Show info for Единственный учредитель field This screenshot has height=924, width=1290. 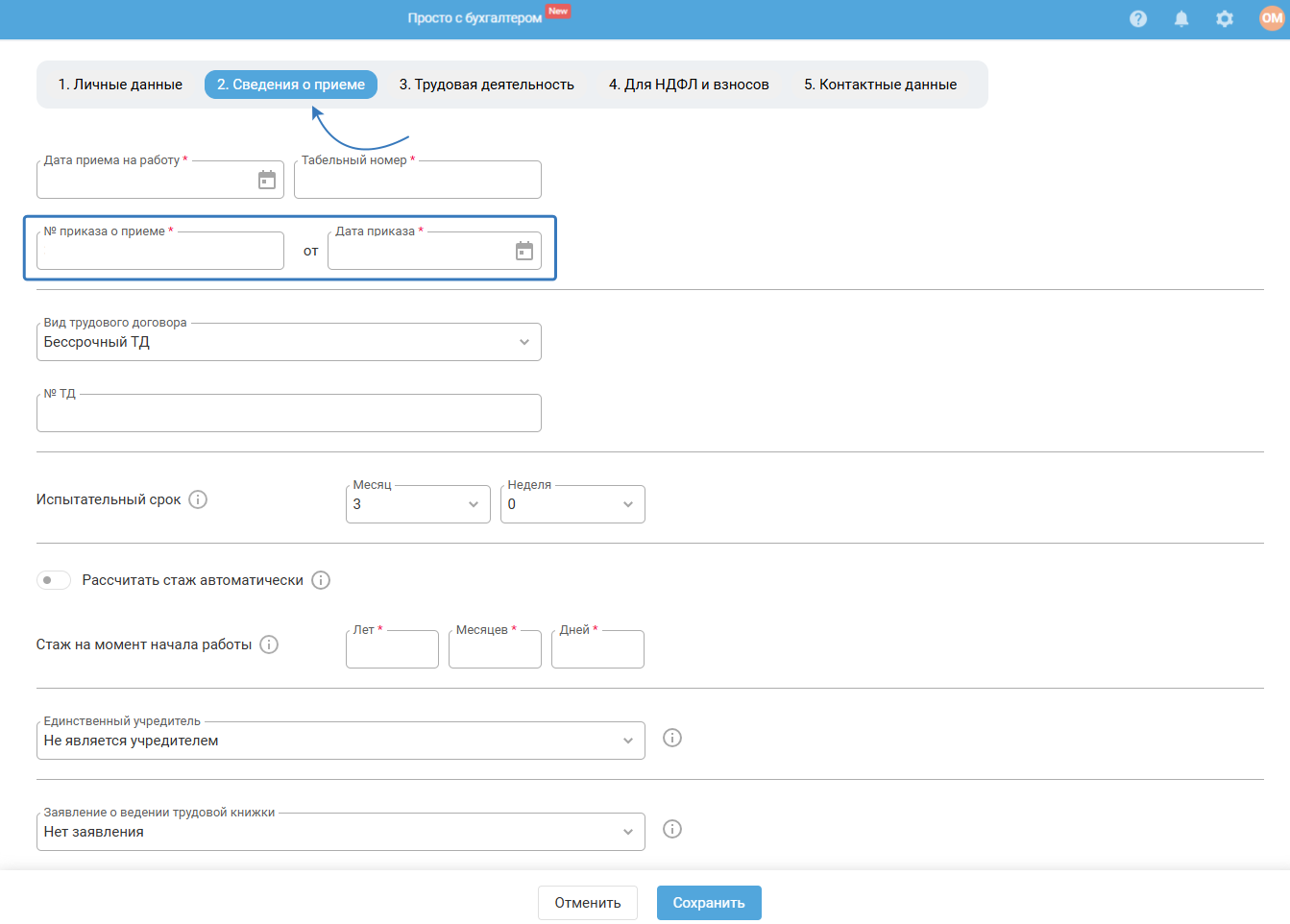pos(672,738)
